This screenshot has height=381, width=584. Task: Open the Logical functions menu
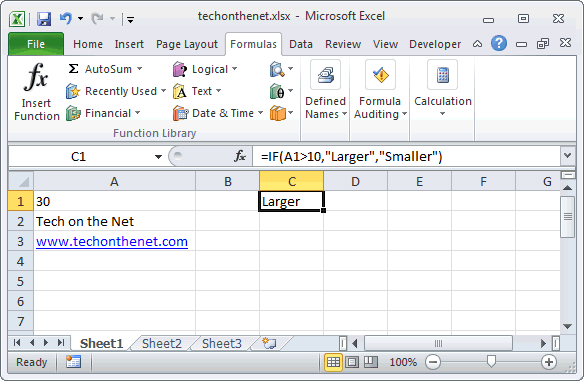pos(205,69)
